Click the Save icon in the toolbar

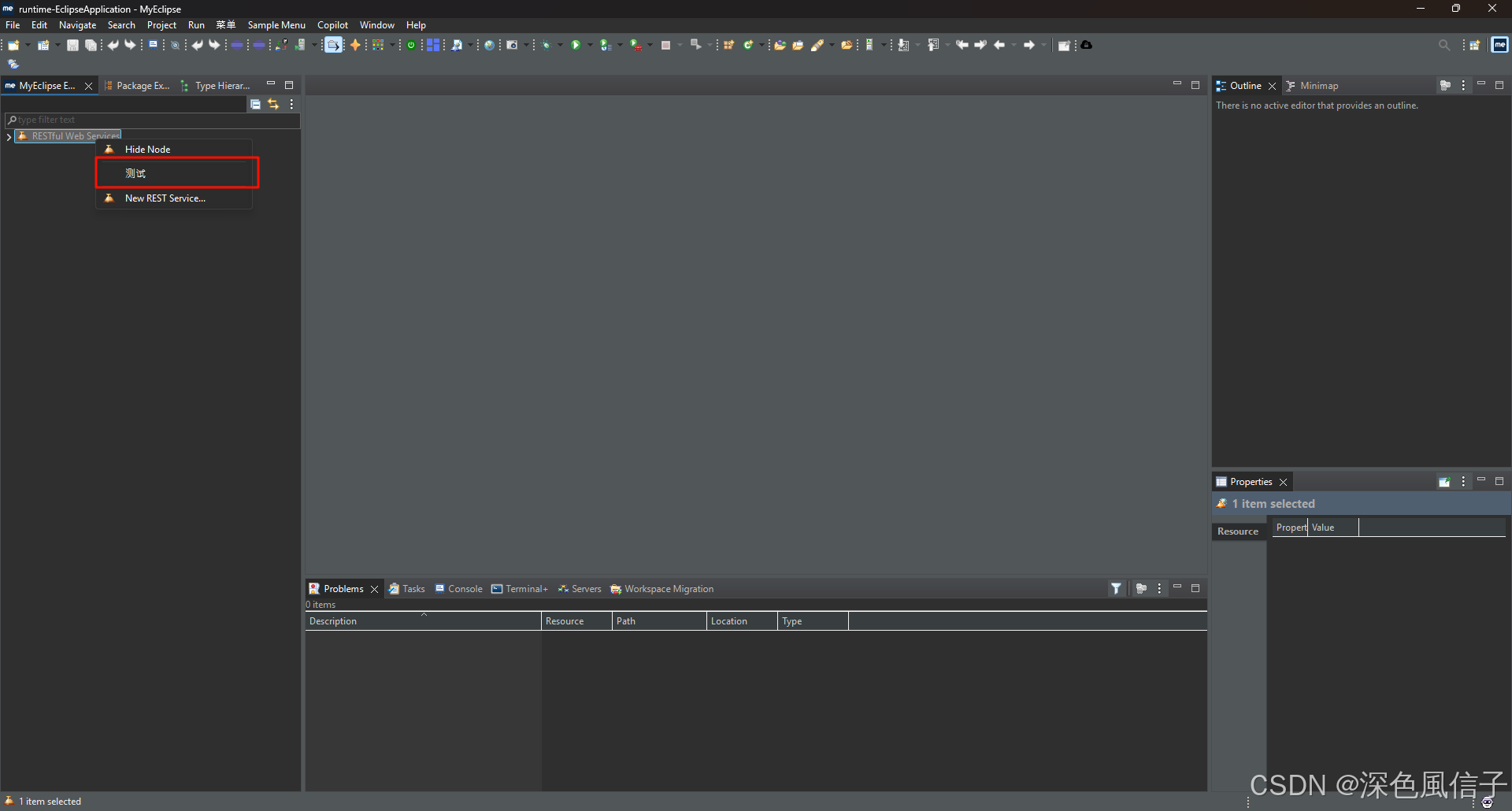(x=72, y=45)
